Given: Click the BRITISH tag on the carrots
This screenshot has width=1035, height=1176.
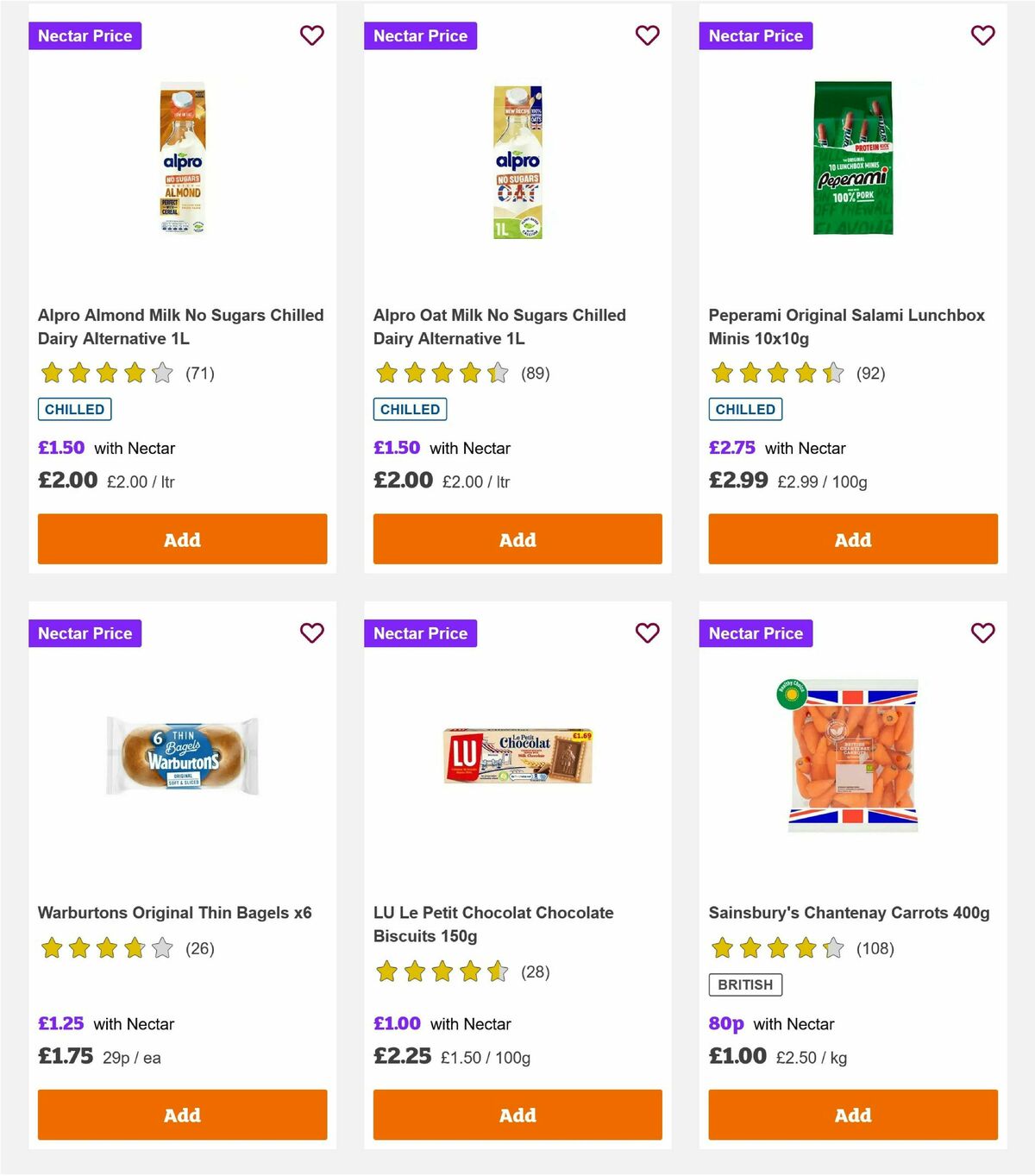Looking at the screenshot, I should coord(744,984).
